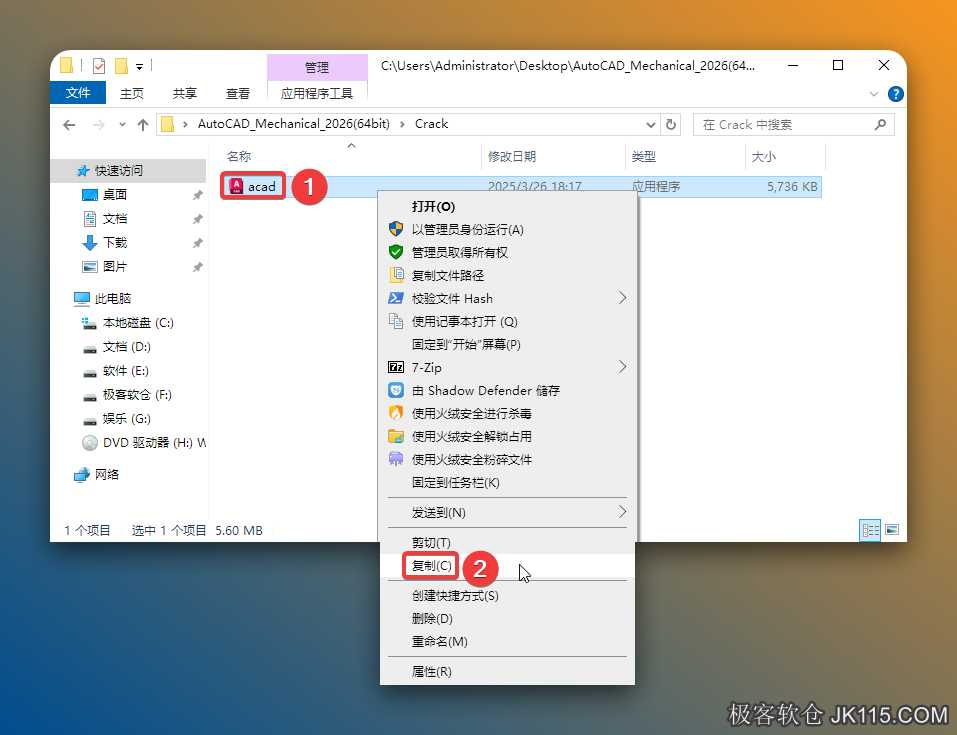957x735 pixels.
Task: Select Quick access (快速访问) in sidebar
Action: coord(118,170)
